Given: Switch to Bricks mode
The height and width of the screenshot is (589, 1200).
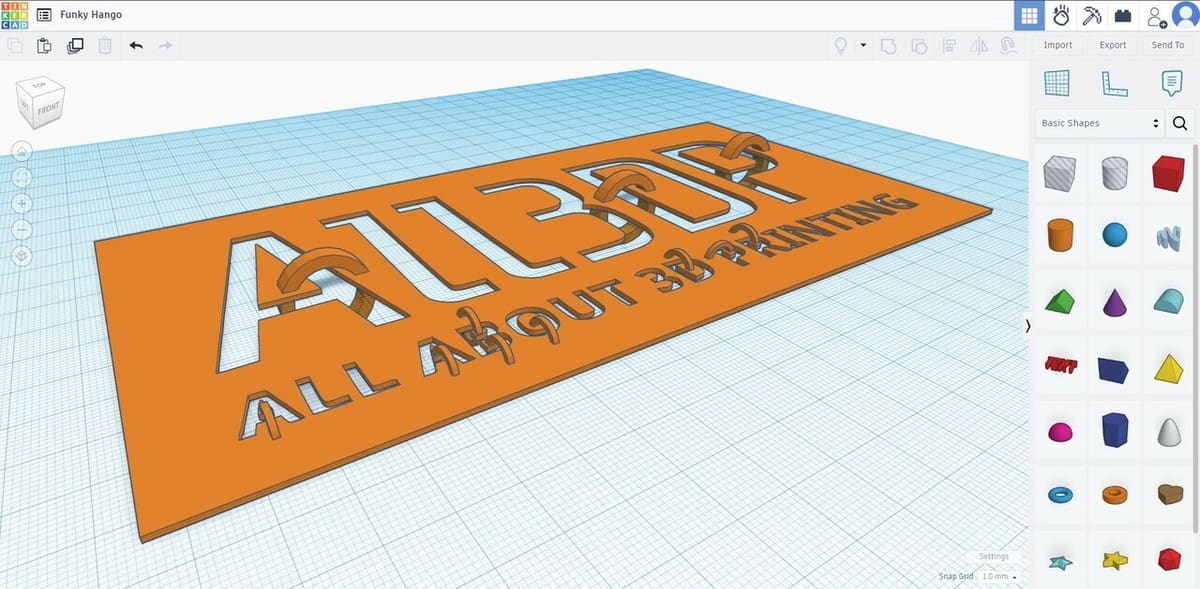Looking at the screenshot, I should (1123, 15).
